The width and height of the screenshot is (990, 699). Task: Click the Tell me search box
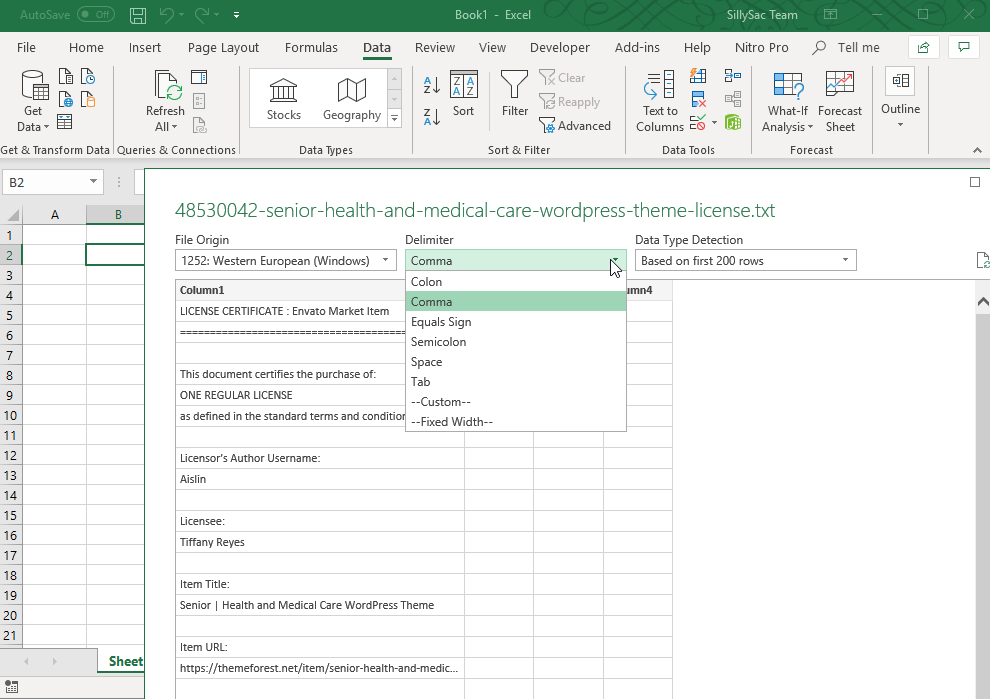tap(847, 47)
